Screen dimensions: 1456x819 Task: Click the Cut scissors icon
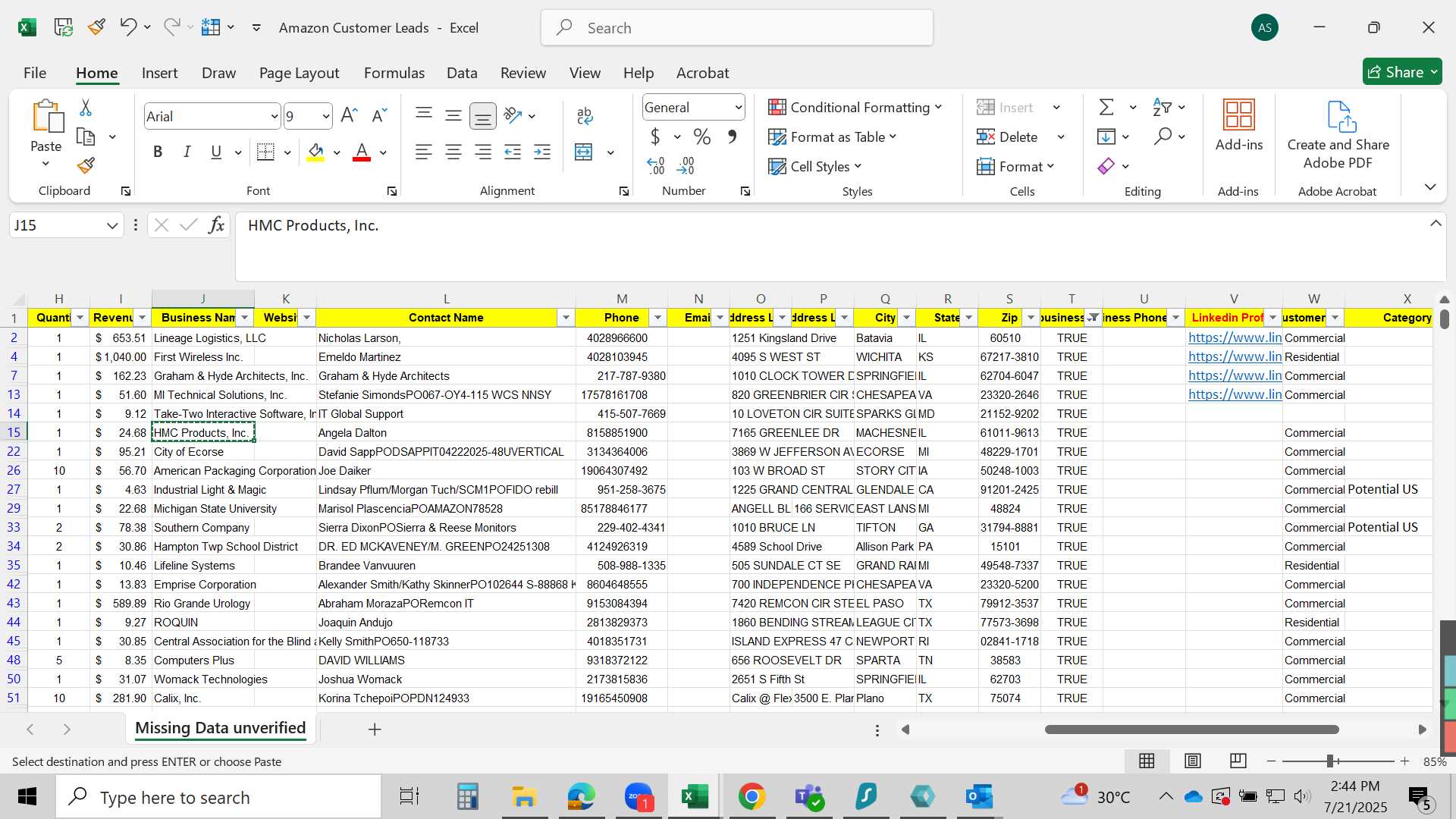pos(86,108)
